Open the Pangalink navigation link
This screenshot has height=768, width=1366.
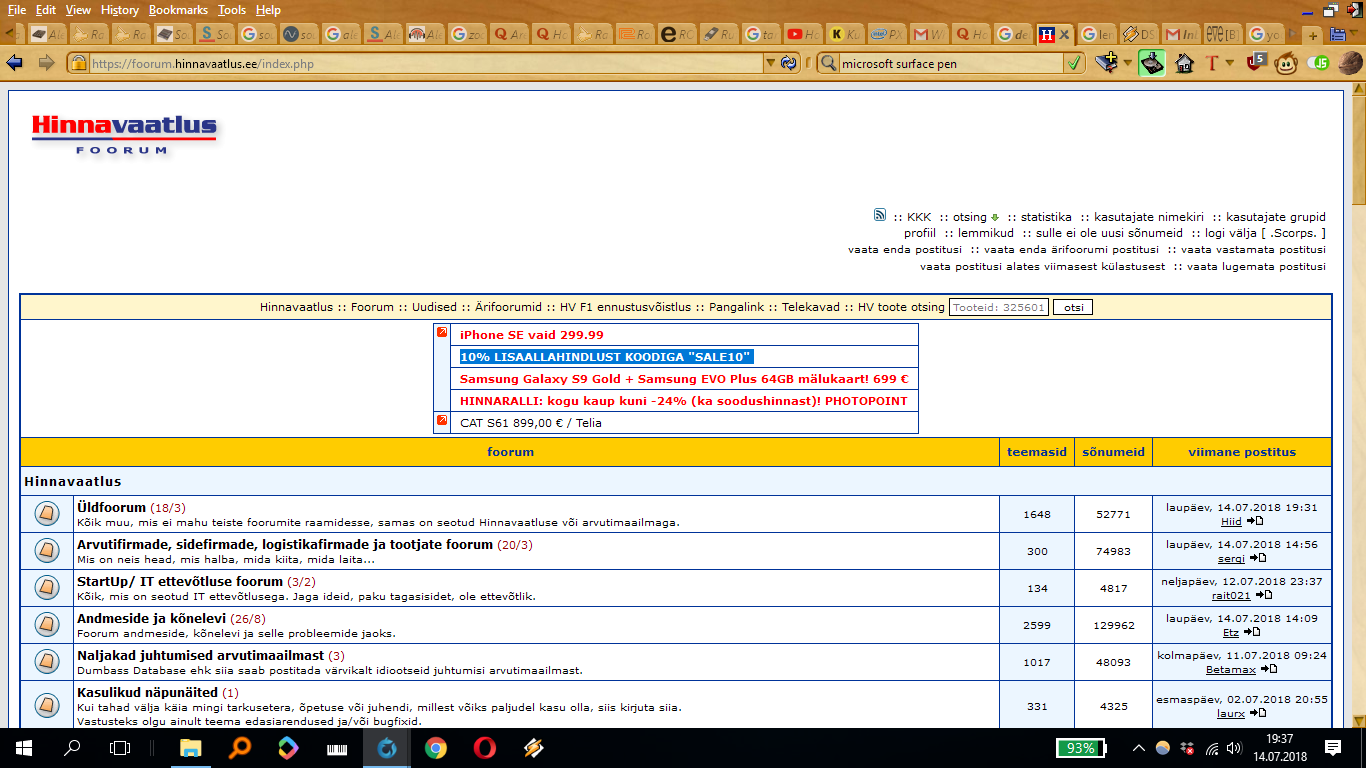click(x=735, y=307)
